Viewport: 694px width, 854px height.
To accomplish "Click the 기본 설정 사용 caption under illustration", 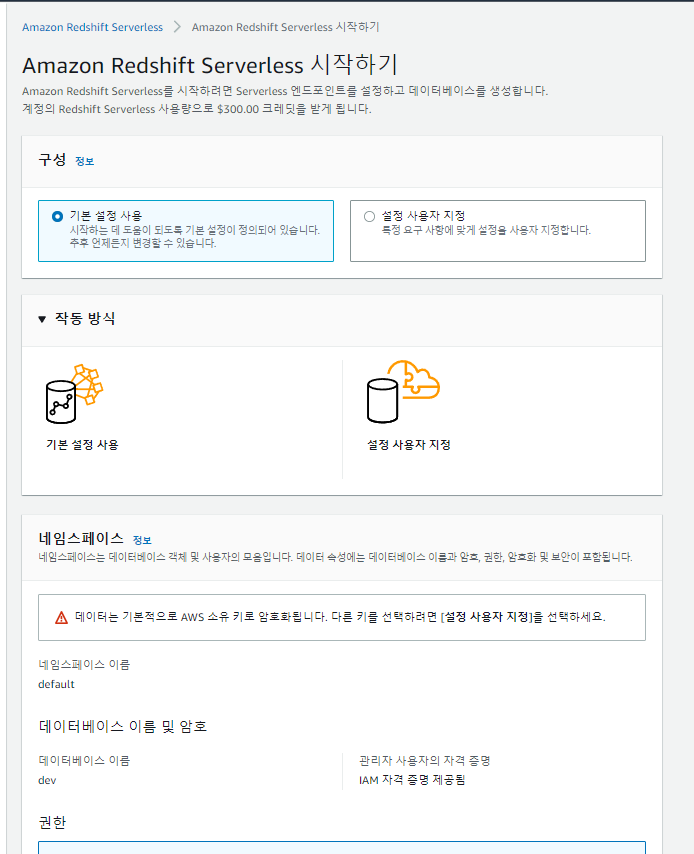I will pyautogui.click(x=82, y=444).
